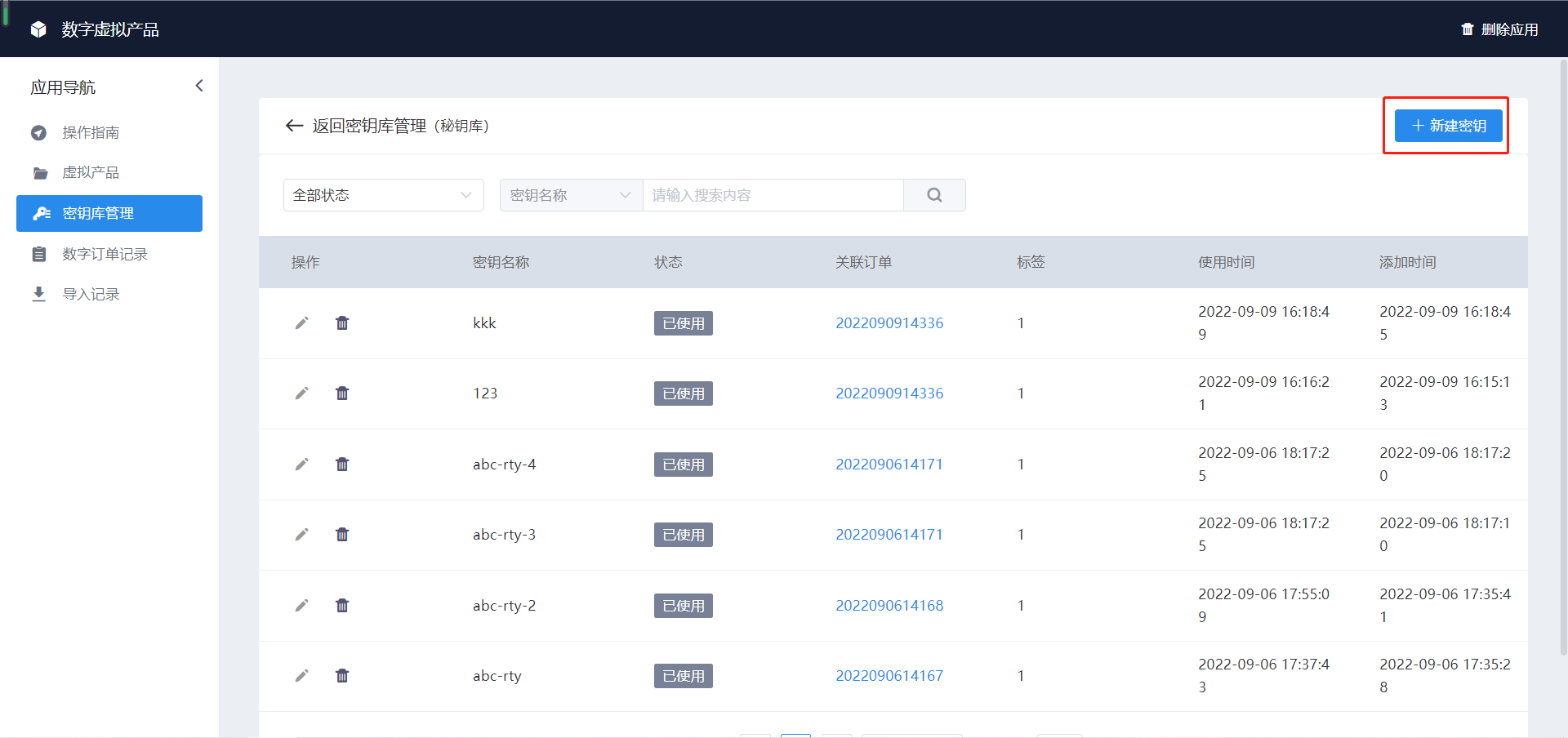Edit the abc-rty key with pencil icon
The image size is (1568, 738).
tap(301, 676)
